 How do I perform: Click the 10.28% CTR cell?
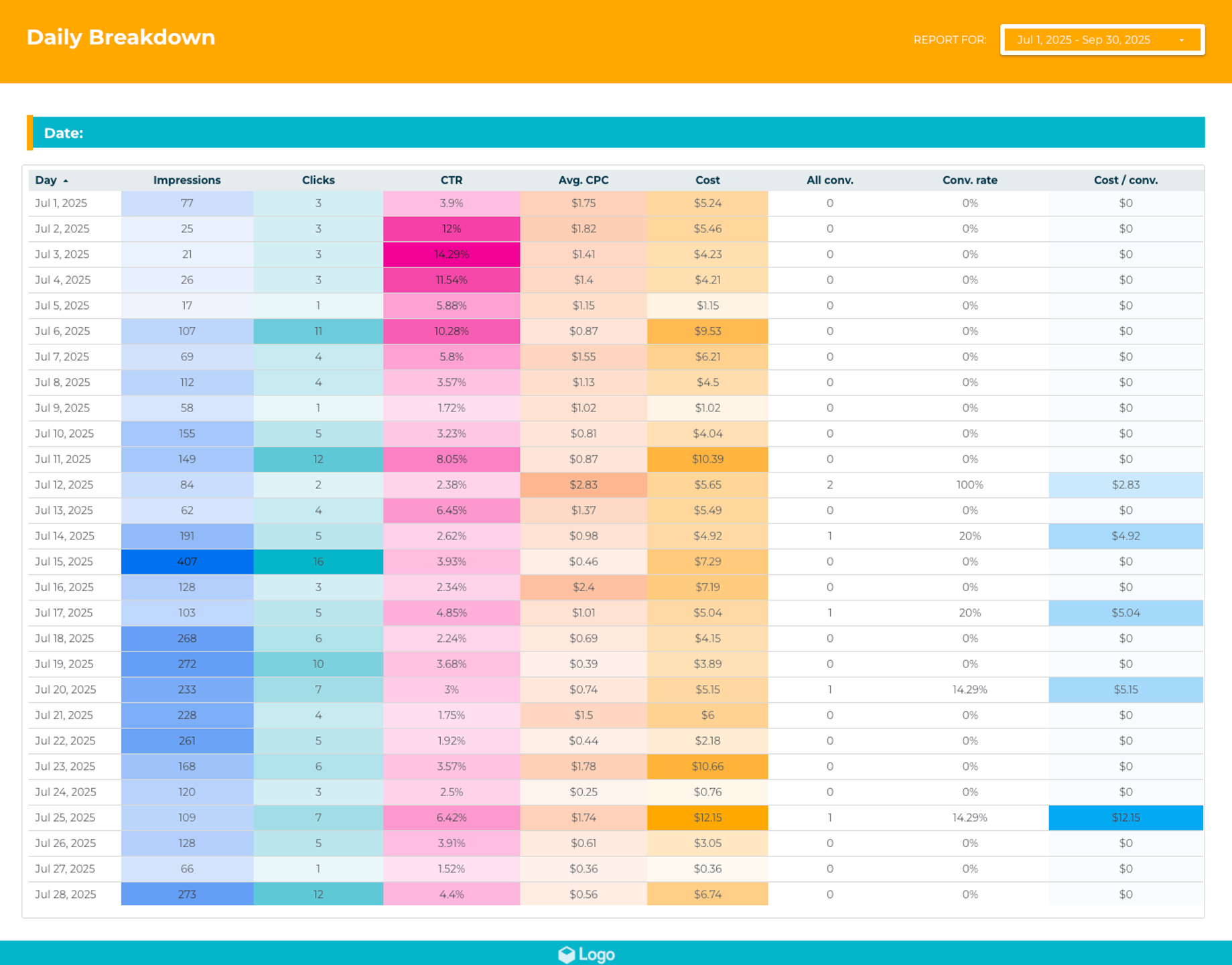pos(452,331)
